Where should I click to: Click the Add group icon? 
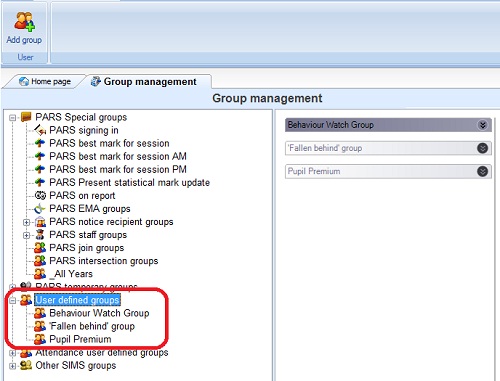24,22
